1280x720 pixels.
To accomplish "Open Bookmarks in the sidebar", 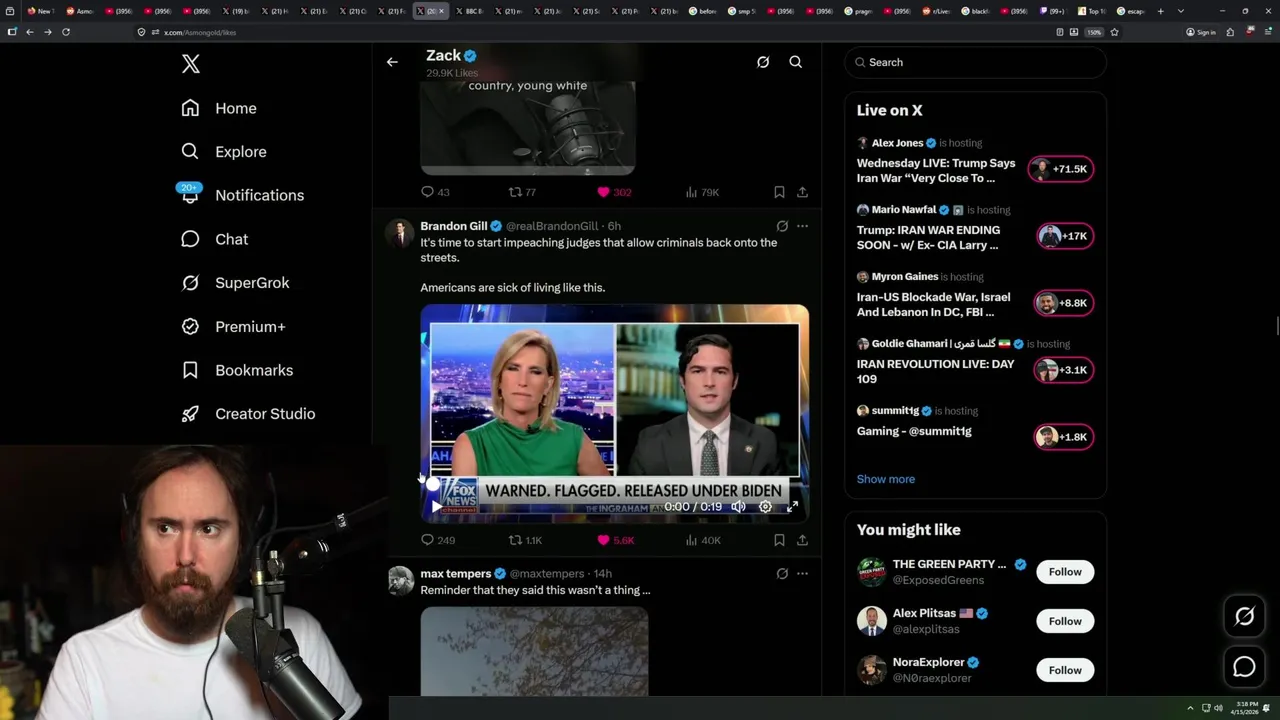I will tap(237, 370).
